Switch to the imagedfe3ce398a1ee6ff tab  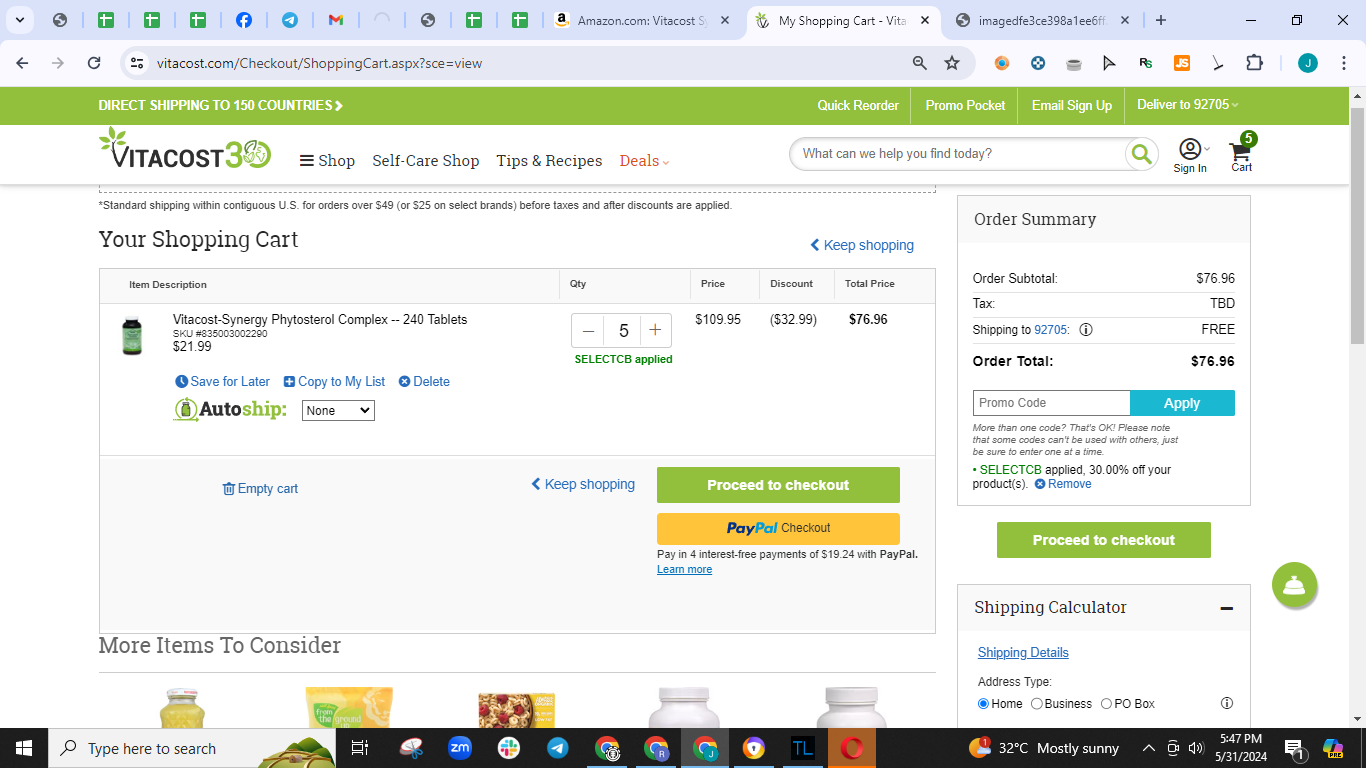[x=1043, y=20]
